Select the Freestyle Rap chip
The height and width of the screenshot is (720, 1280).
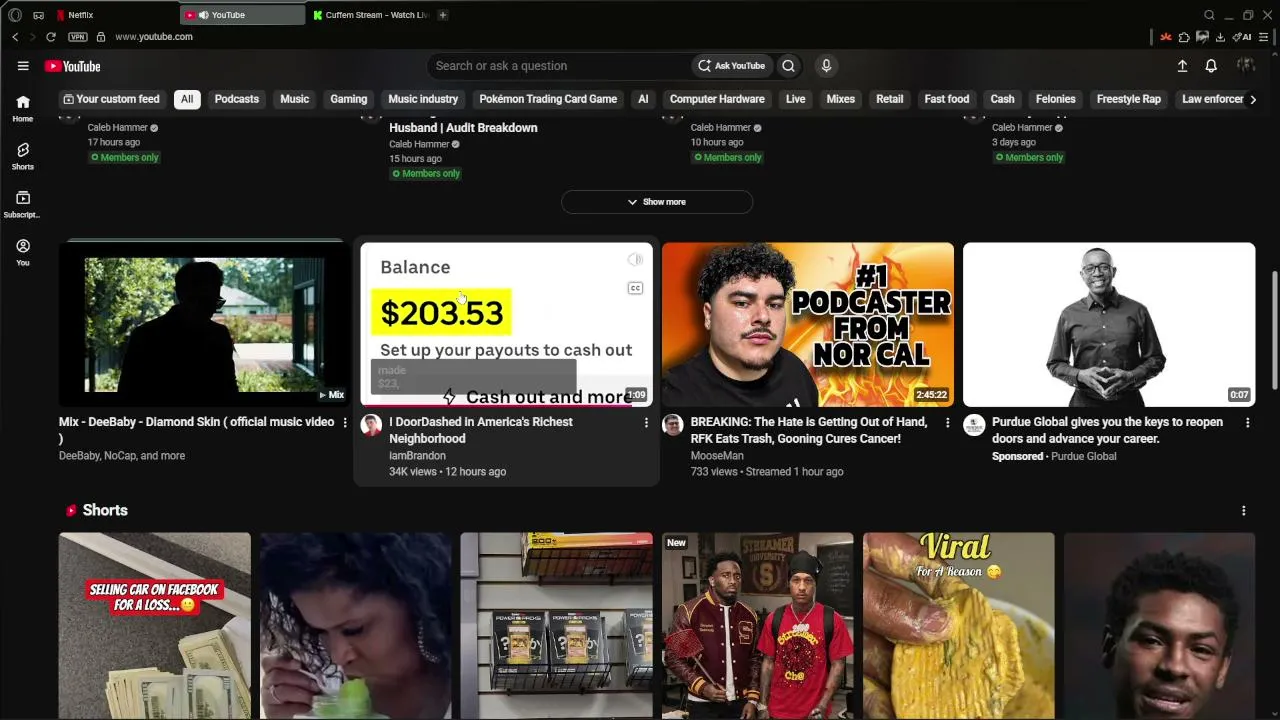[1129, 99]
